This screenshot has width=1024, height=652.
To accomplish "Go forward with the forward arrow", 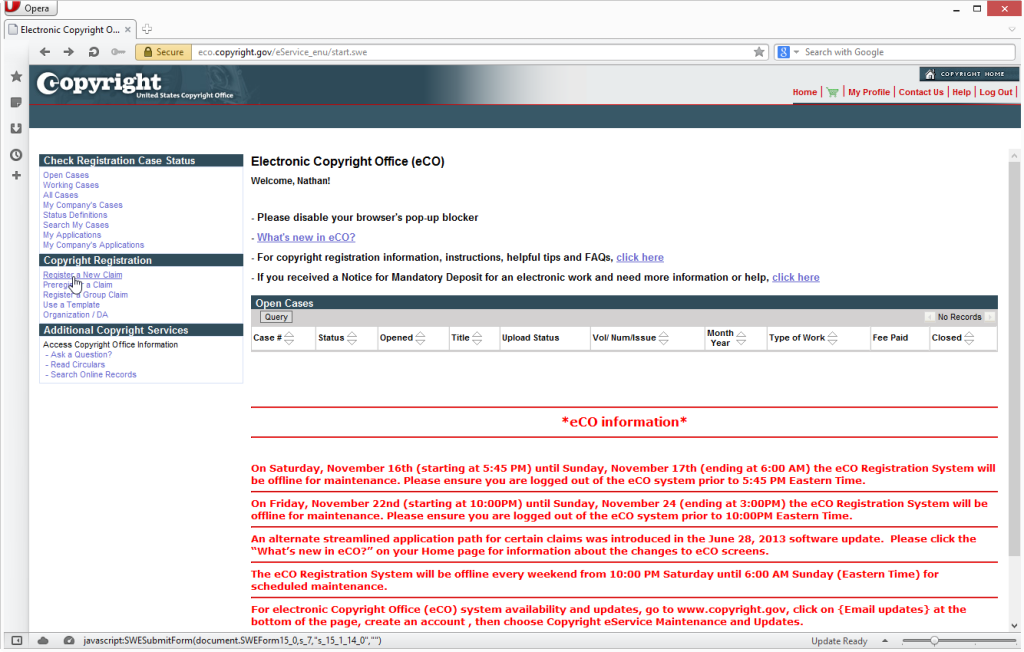I will click(x=69, y=52).
